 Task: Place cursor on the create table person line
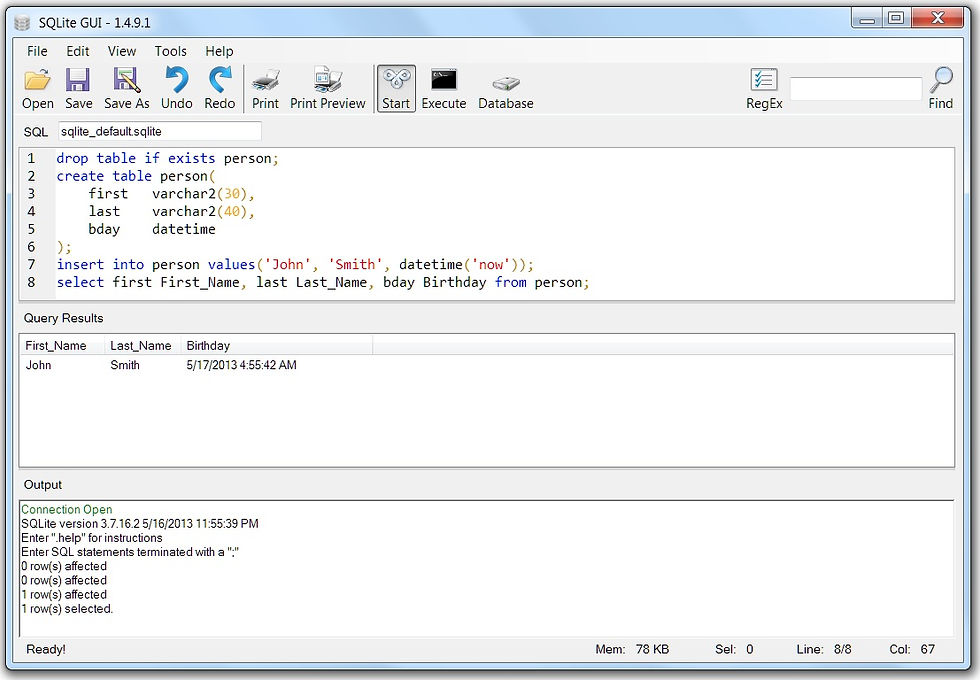tap(136, 176)
